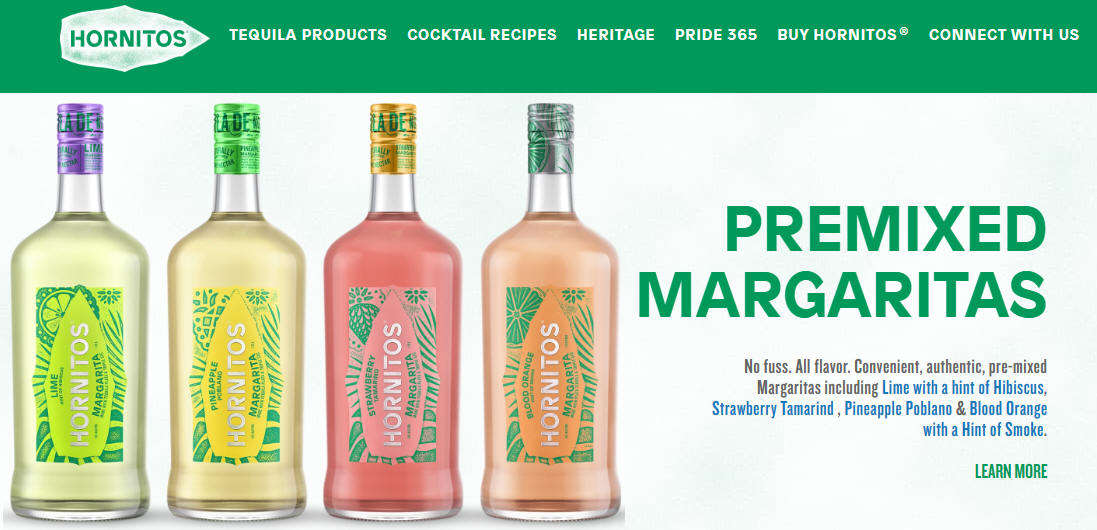The height and width of the screenshot is (530, 1097).
Task: Open the Tequila Products menu
Action: point(308,35)
